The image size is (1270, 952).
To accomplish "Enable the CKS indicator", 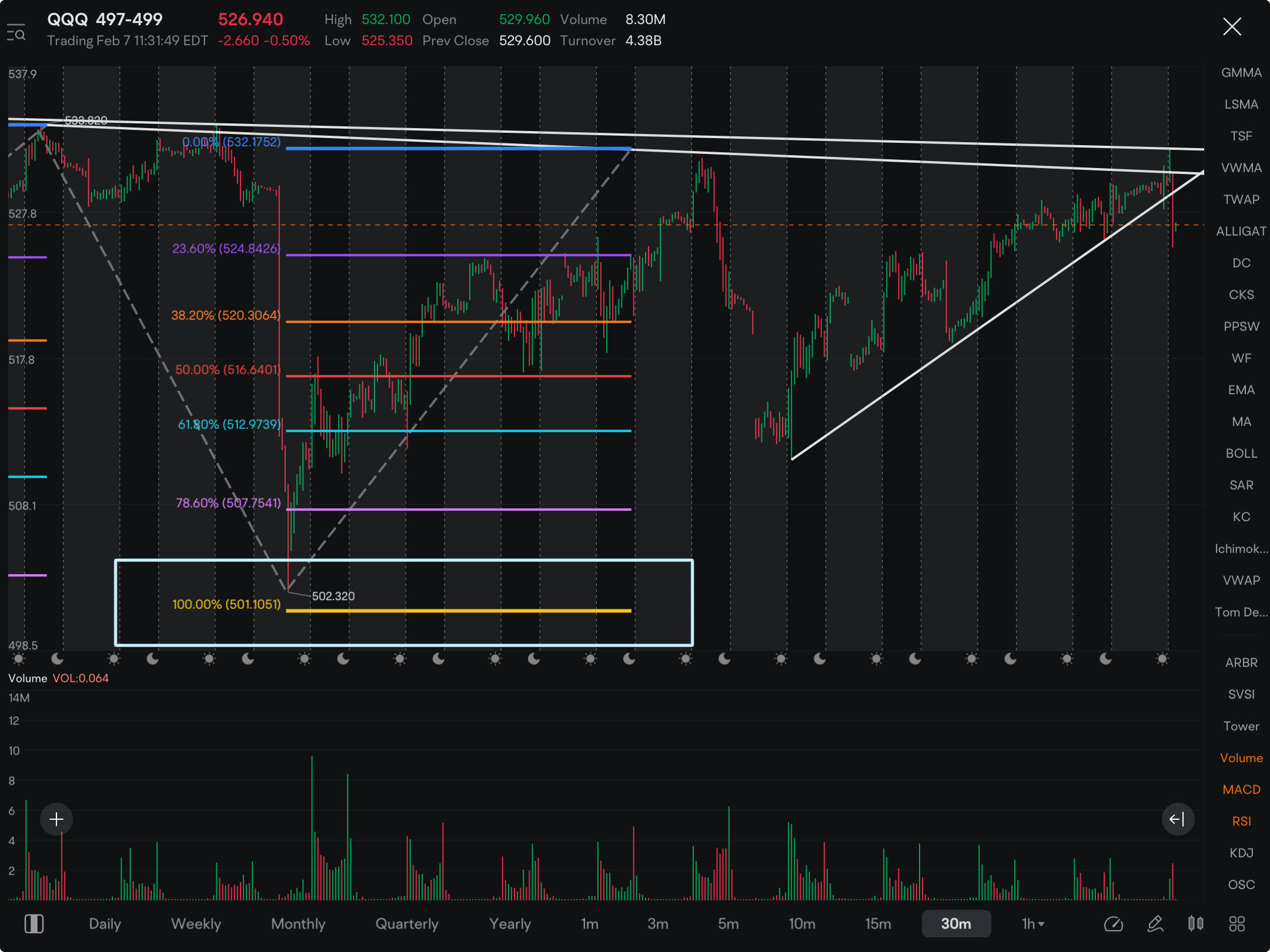I will click(x=1241, y=295).
